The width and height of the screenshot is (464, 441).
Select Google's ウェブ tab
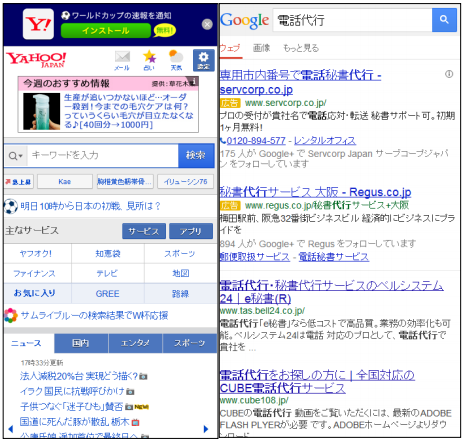[x=230, y=48]
